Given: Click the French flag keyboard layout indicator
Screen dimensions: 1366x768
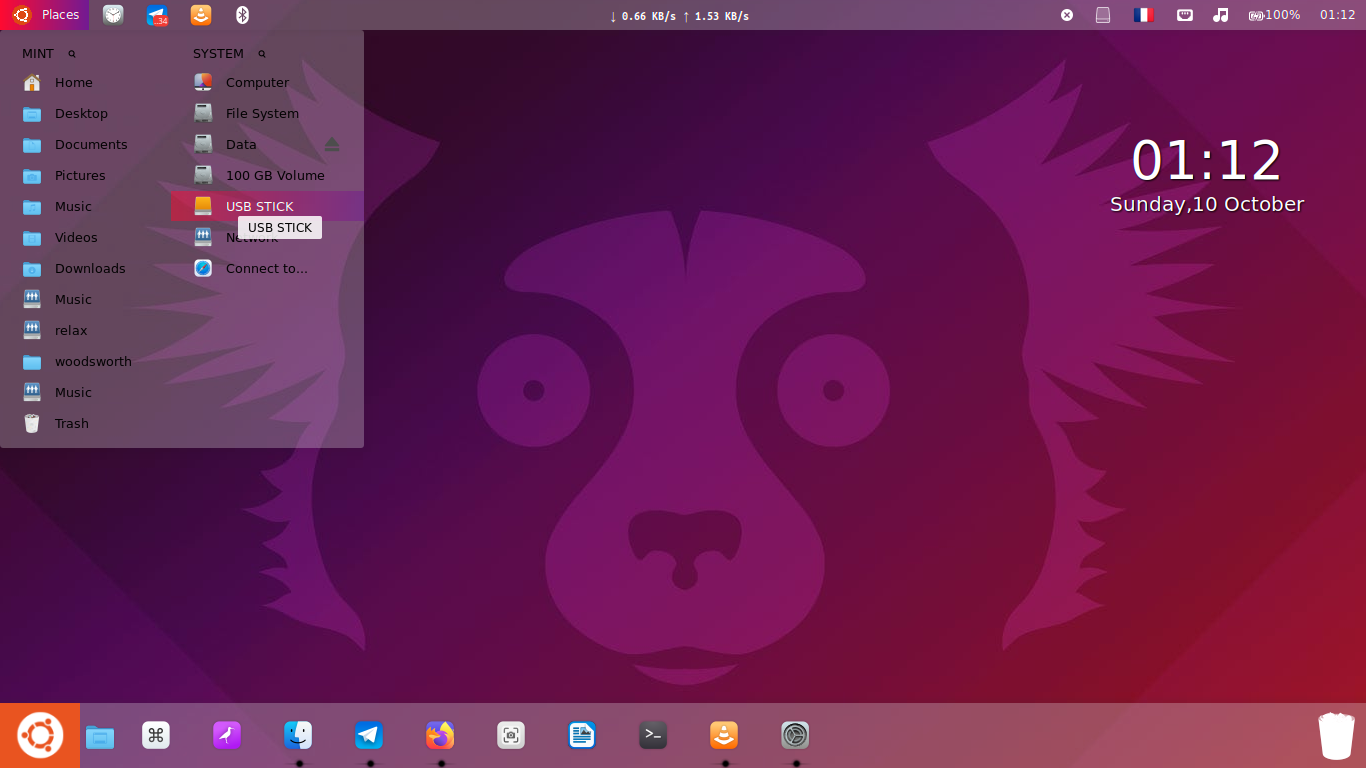Looking at the screenshot, I should [1143, 15].
